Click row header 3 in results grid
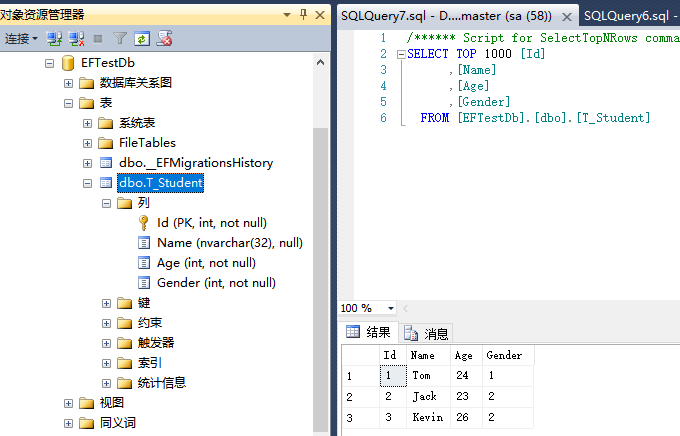The image size is (680, 436). click(360, 418)
